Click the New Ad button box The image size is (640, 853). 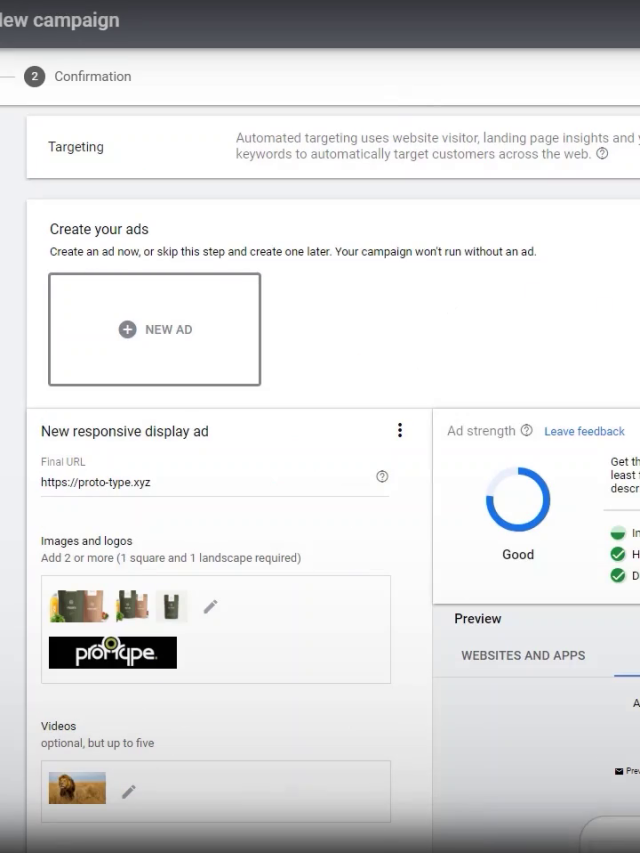pos(154,330)
